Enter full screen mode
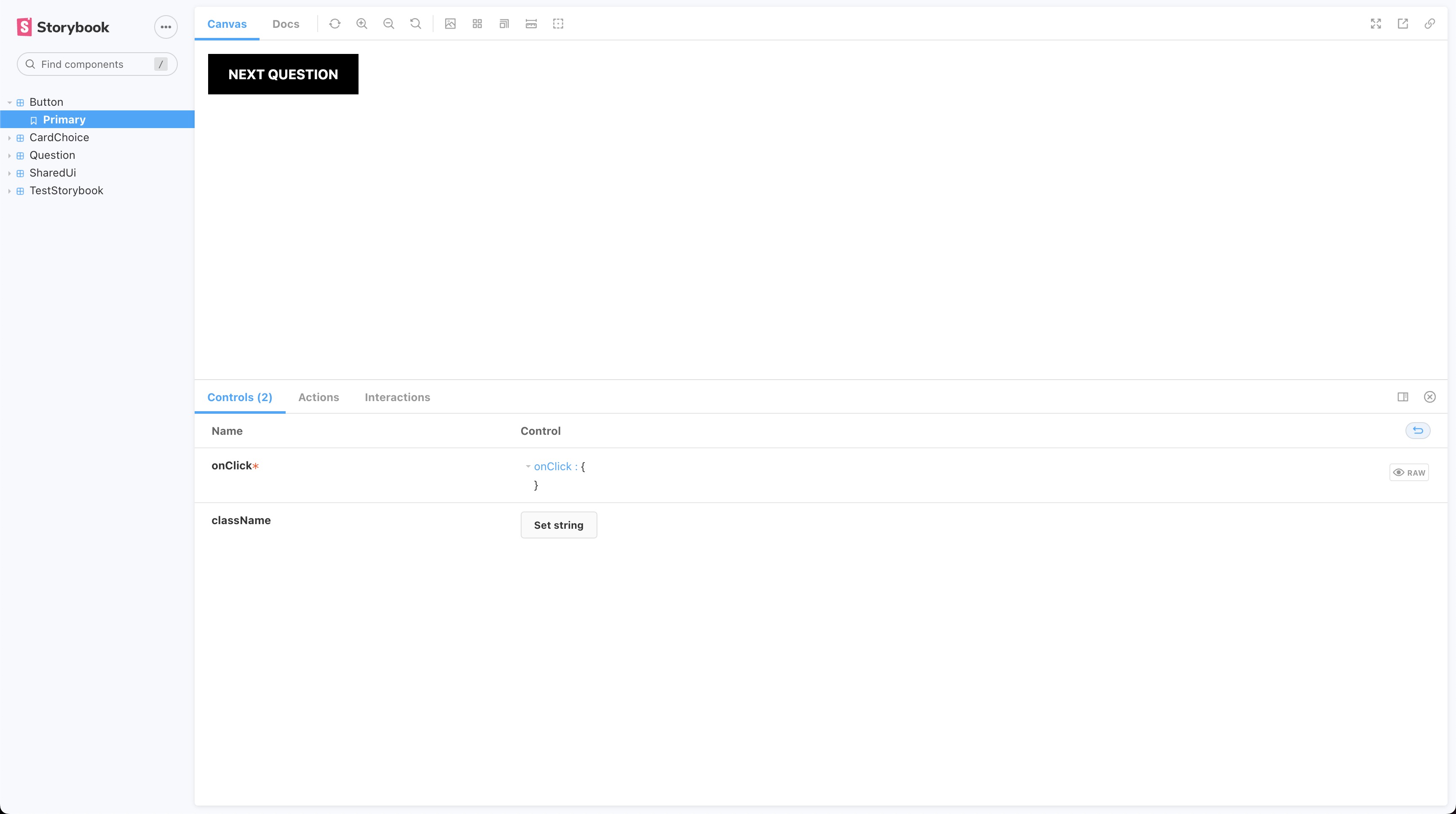1456x814 pixels. (x=1376, y=24)
